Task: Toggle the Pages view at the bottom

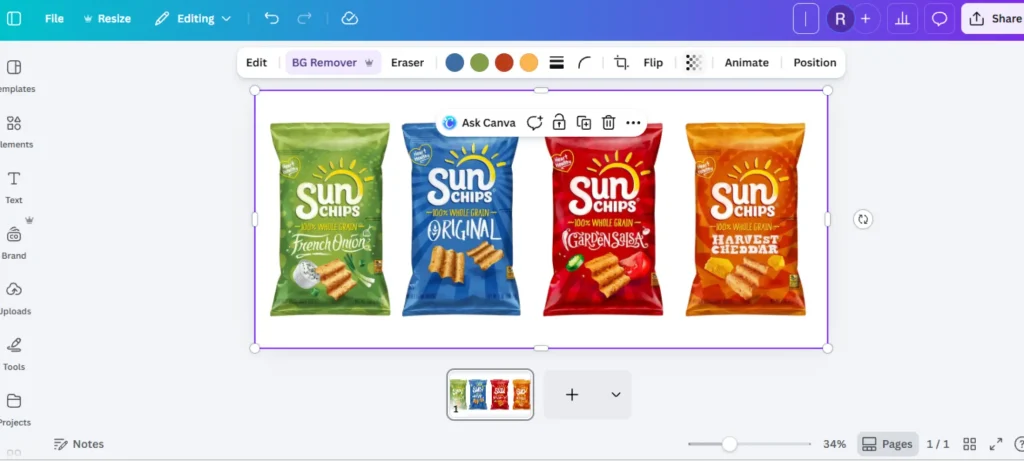Action: pyautogui.click(x=887, y=444)
